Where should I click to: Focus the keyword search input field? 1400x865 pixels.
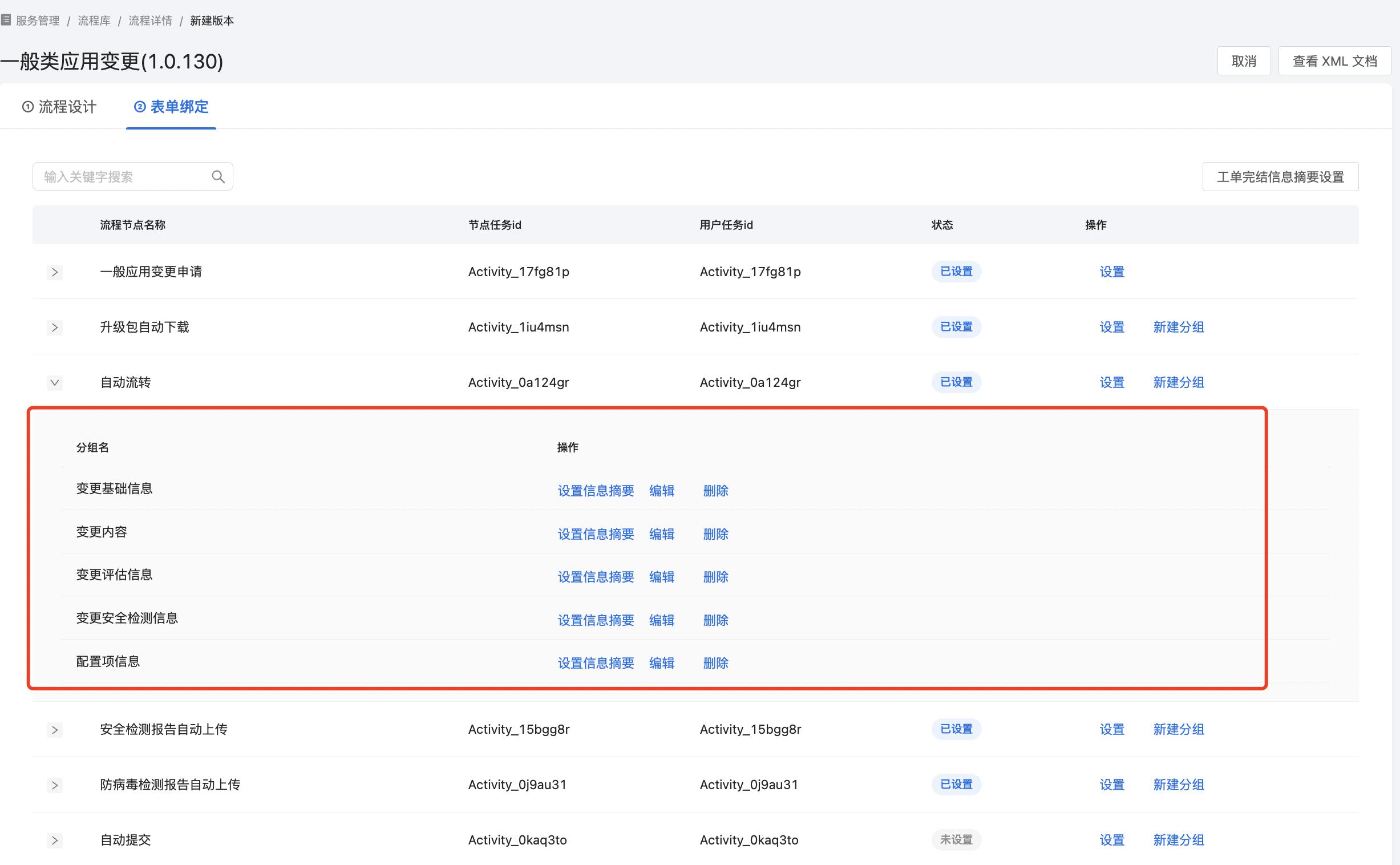123,177
